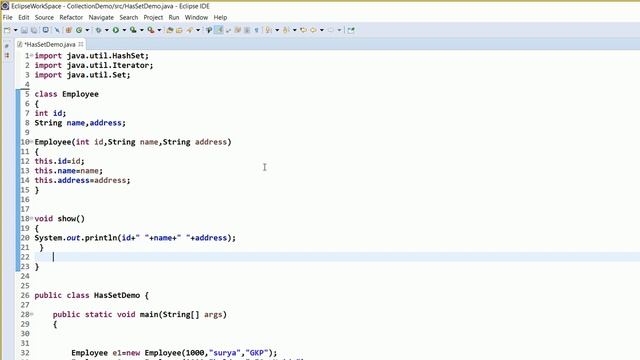Click the Last Edit Location icon
Image resolution: width=640 pixels, height=360 pixels.
303,30
